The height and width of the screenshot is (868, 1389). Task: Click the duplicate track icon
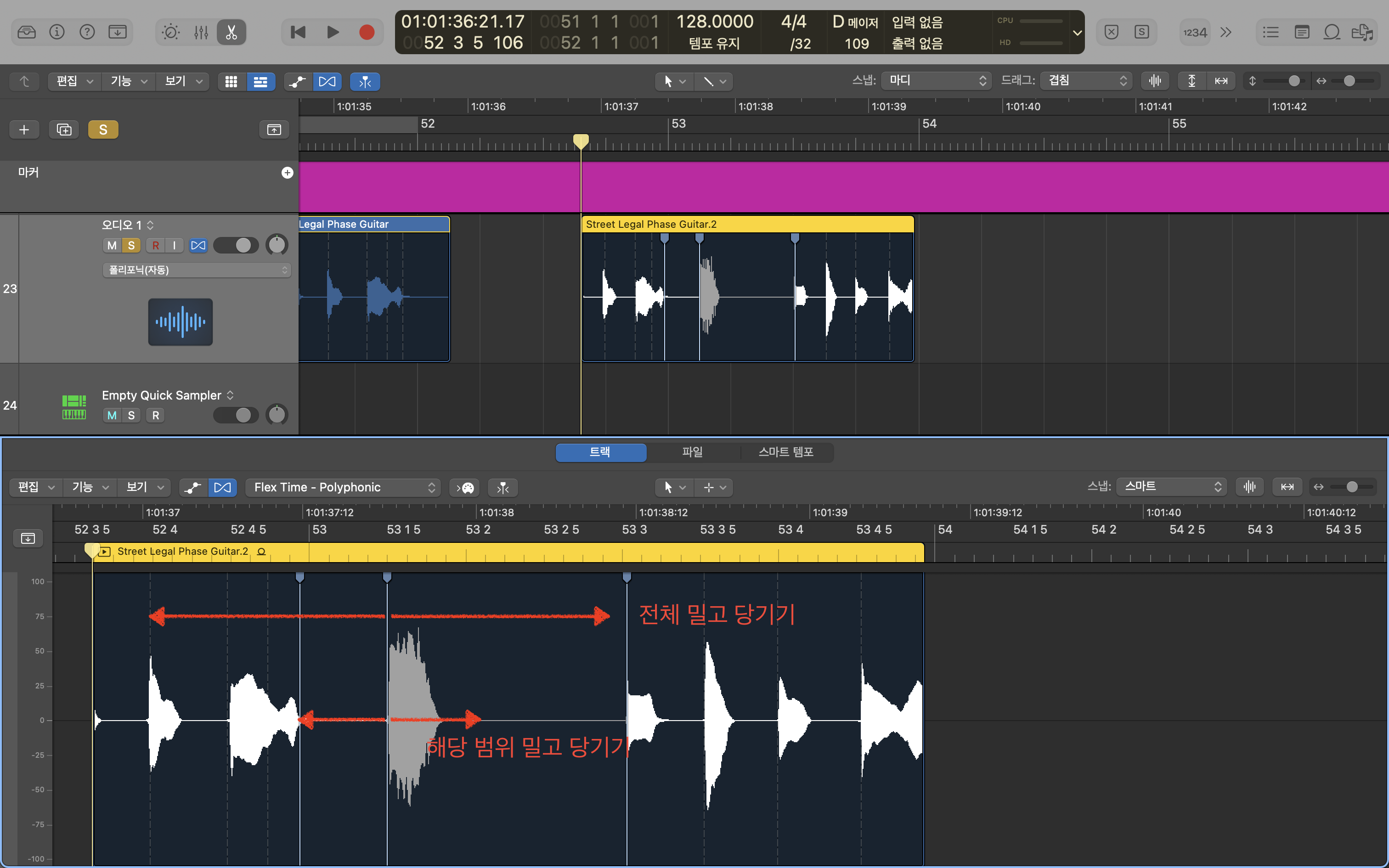click(x=64, y=130)
